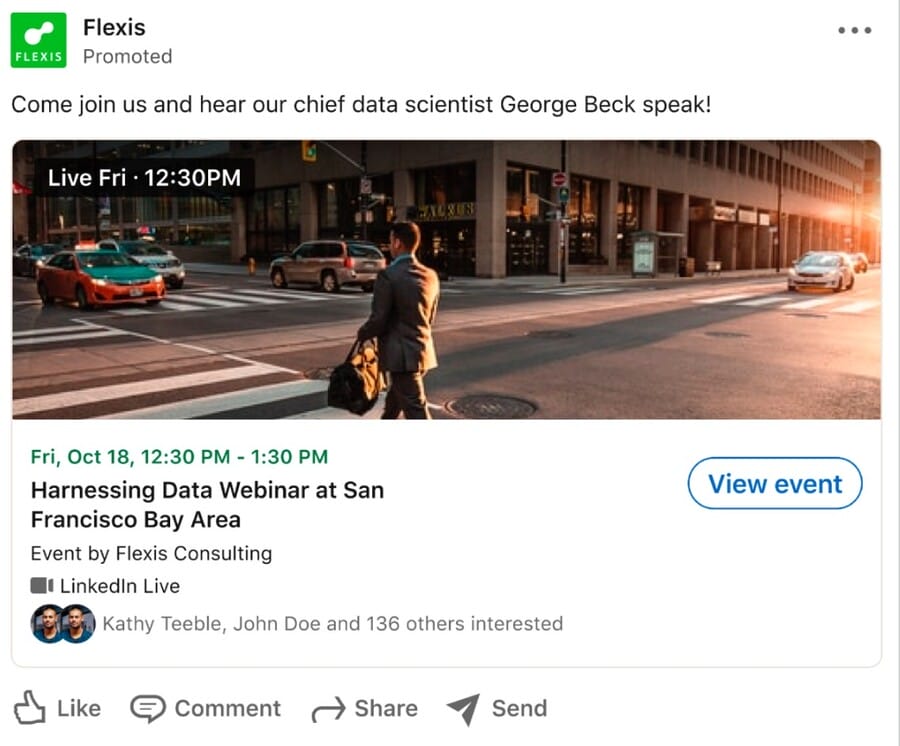Open the Flexis company logo
This screenshot has height=746, width=900.
[x=38, y=40]
